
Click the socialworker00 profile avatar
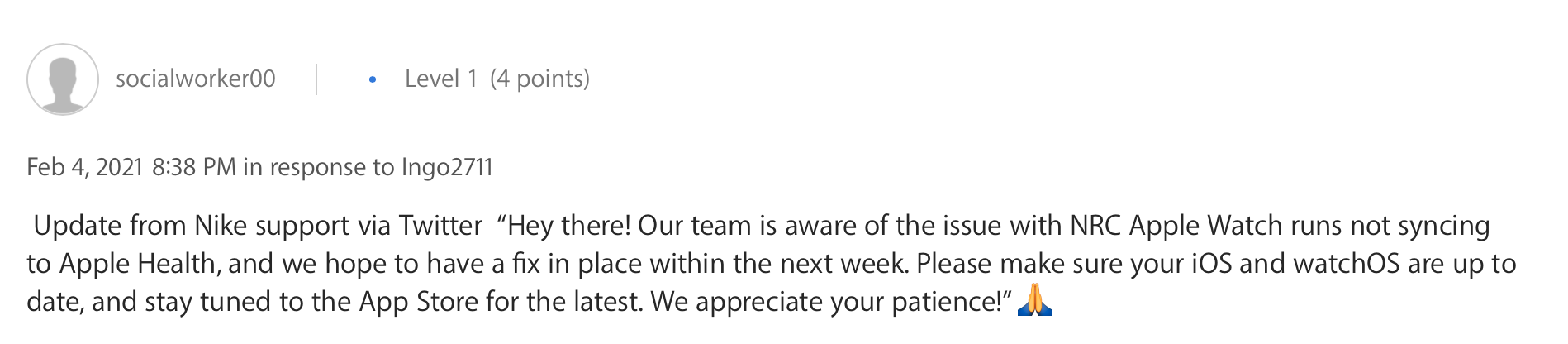tap(63, 79)
